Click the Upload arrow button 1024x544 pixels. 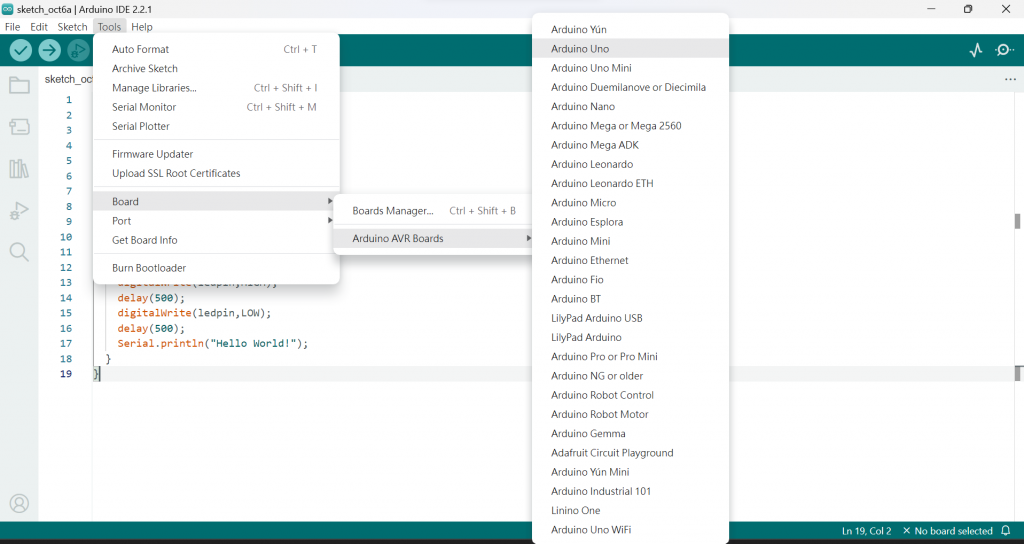pos(50,50)
